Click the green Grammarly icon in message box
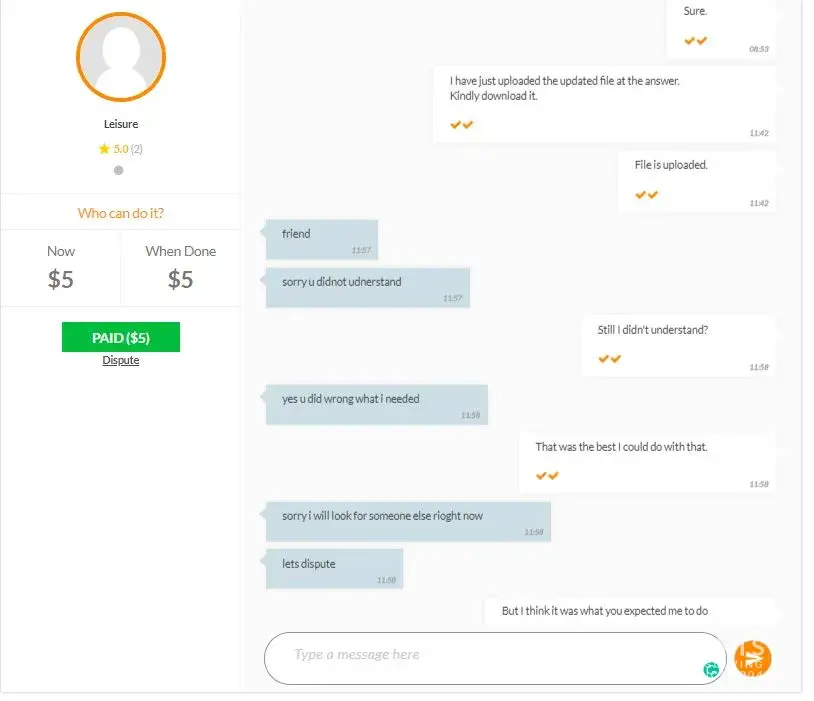 [x=711, y=669]
